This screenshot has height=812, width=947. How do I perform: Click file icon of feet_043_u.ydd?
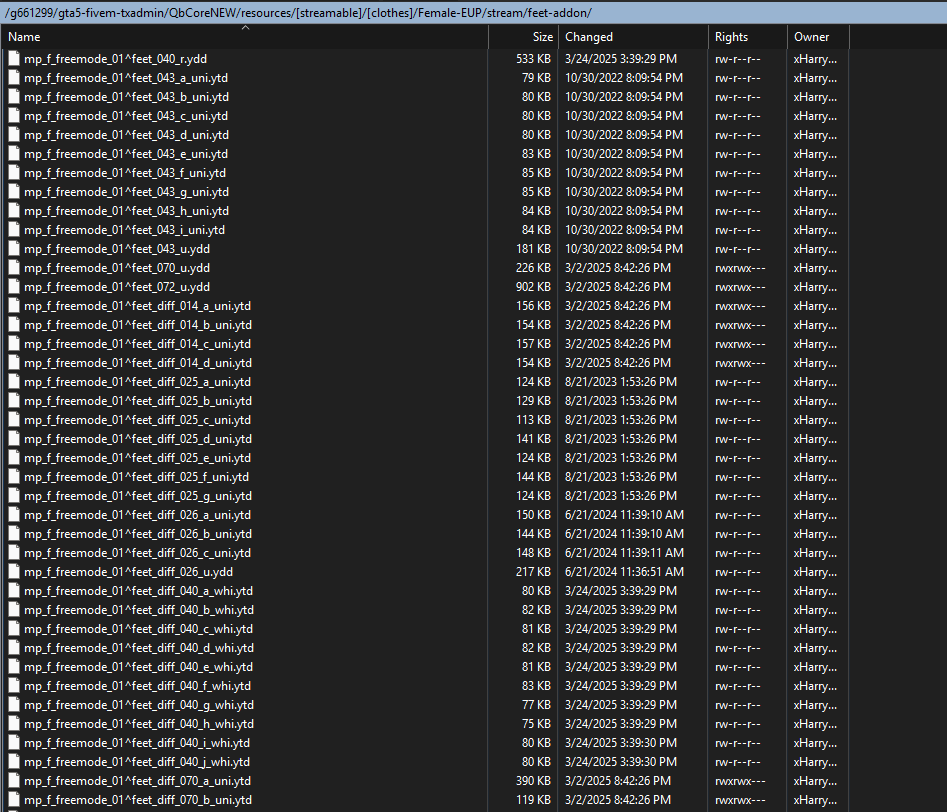pyautogui.click(x=14, y=249)
